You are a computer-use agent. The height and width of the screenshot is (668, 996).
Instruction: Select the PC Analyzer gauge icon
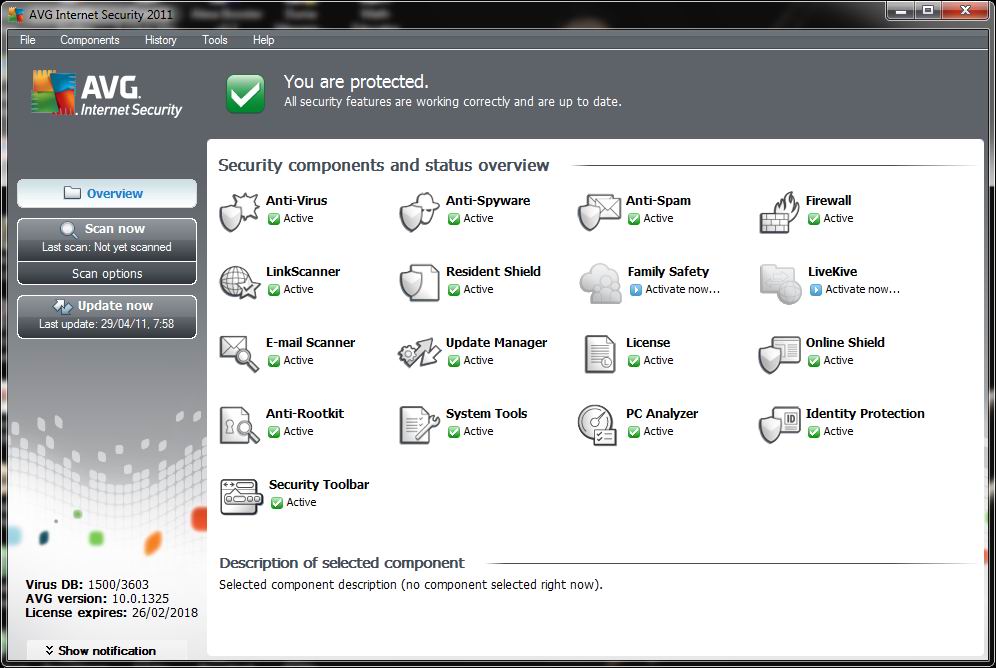(598, 425)
